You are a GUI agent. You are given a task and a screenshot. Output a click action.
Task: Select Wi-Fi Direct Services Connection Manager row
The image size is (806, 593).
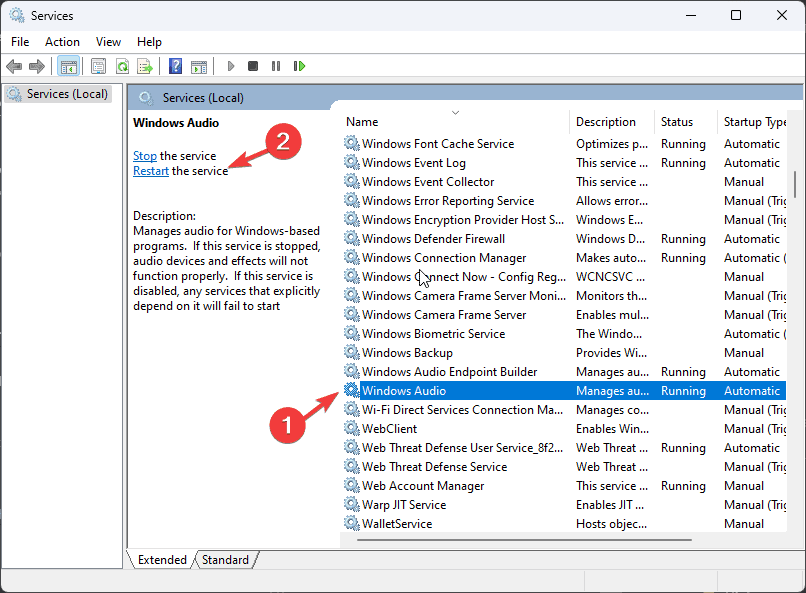(563, 410)
